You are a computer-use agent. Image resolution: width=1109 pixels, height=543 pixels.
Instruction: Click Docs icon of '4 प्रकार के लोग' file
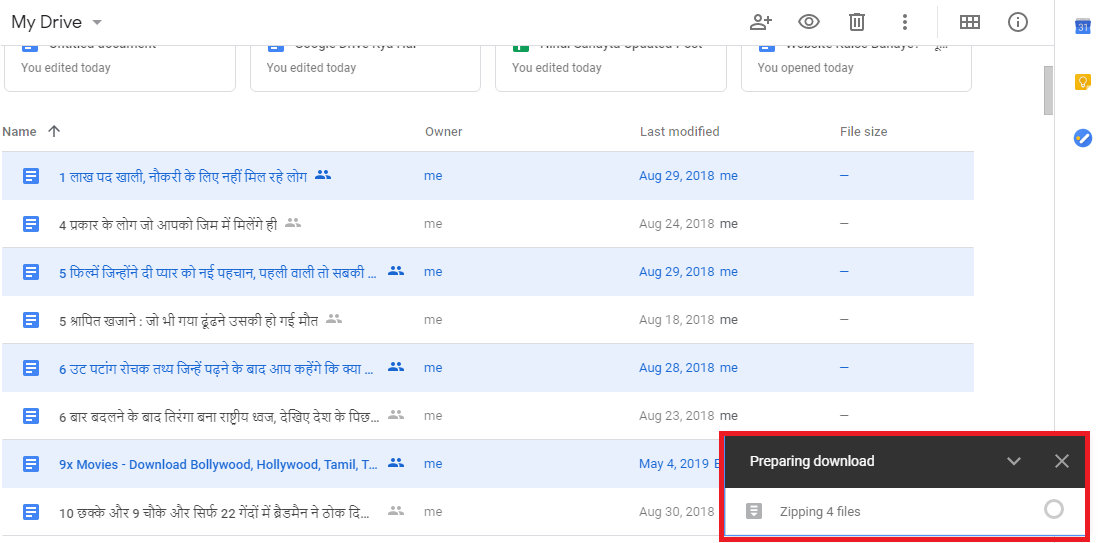[x=30, y=224]
